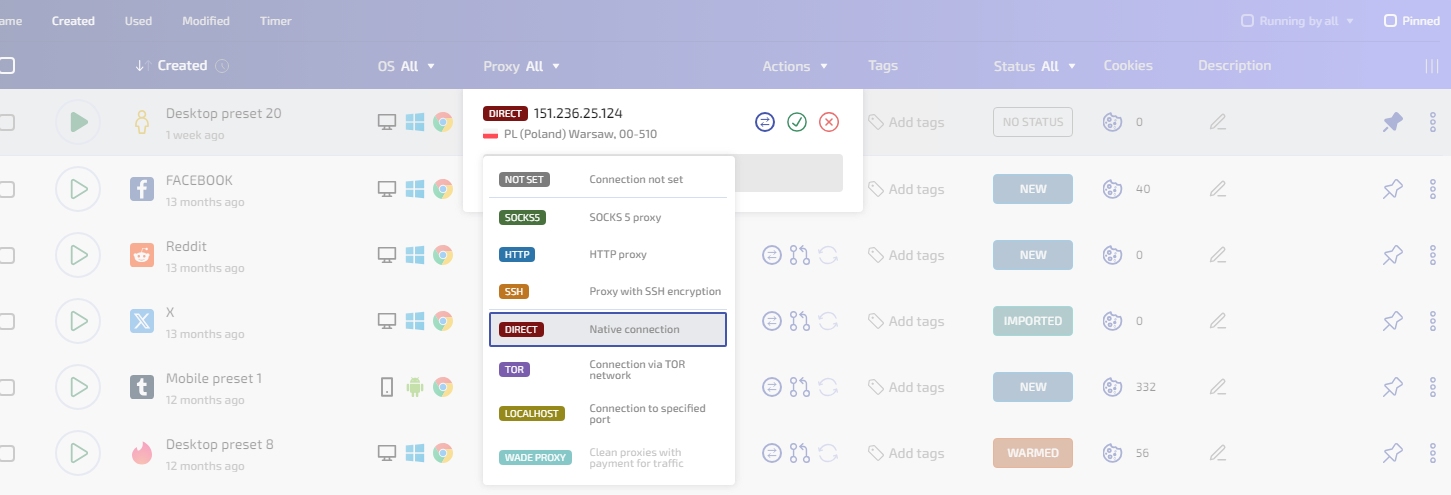Add tags to FACEBOOK profile
Viewport: 1451px width, 495px height.
coord(906,189)
